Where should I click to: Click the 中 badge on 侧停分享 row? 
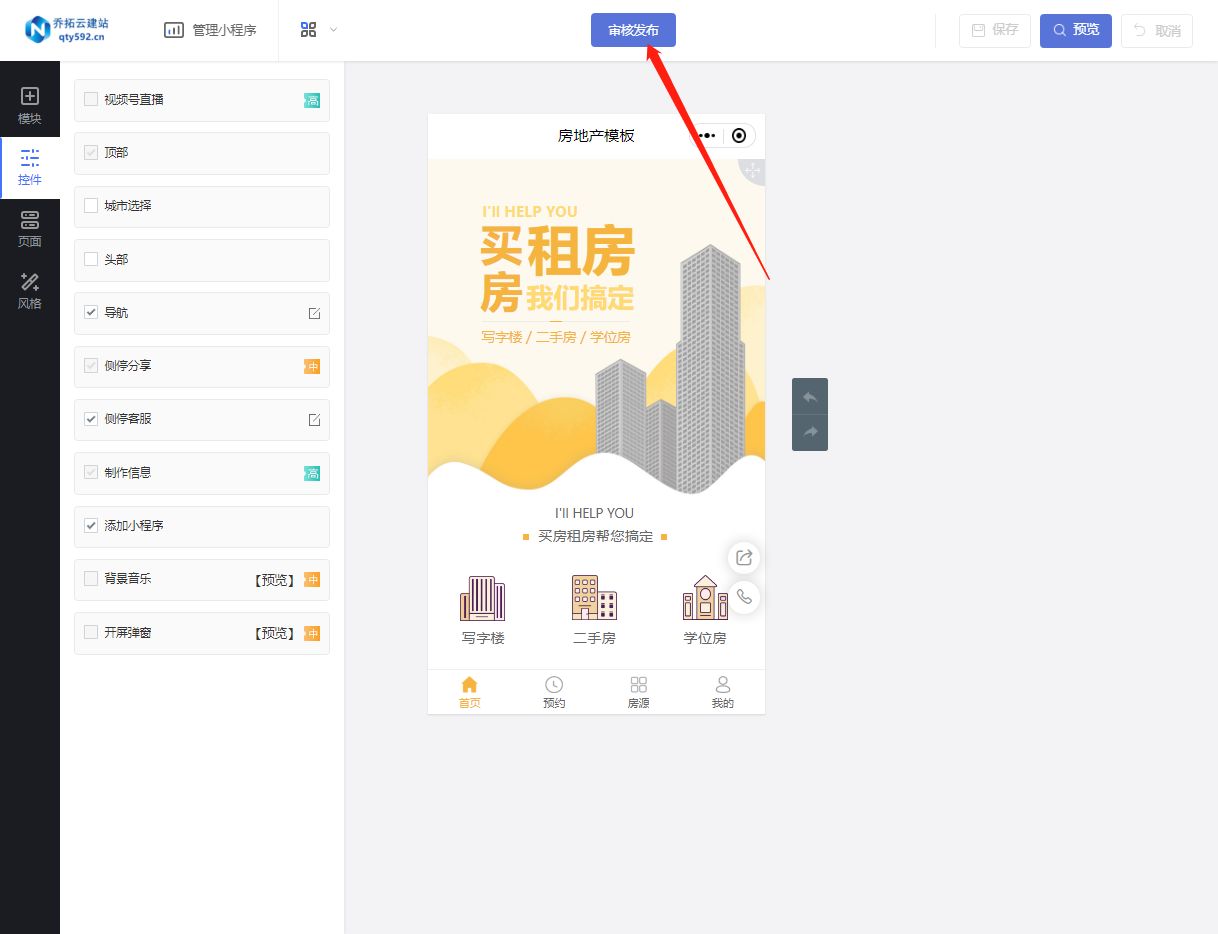[312, 366]
